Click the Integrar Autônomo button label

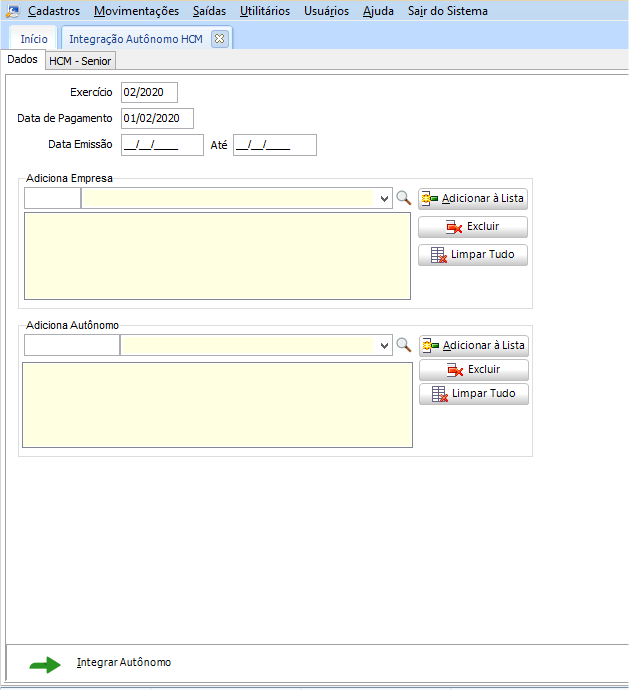(x=124, y=662)
